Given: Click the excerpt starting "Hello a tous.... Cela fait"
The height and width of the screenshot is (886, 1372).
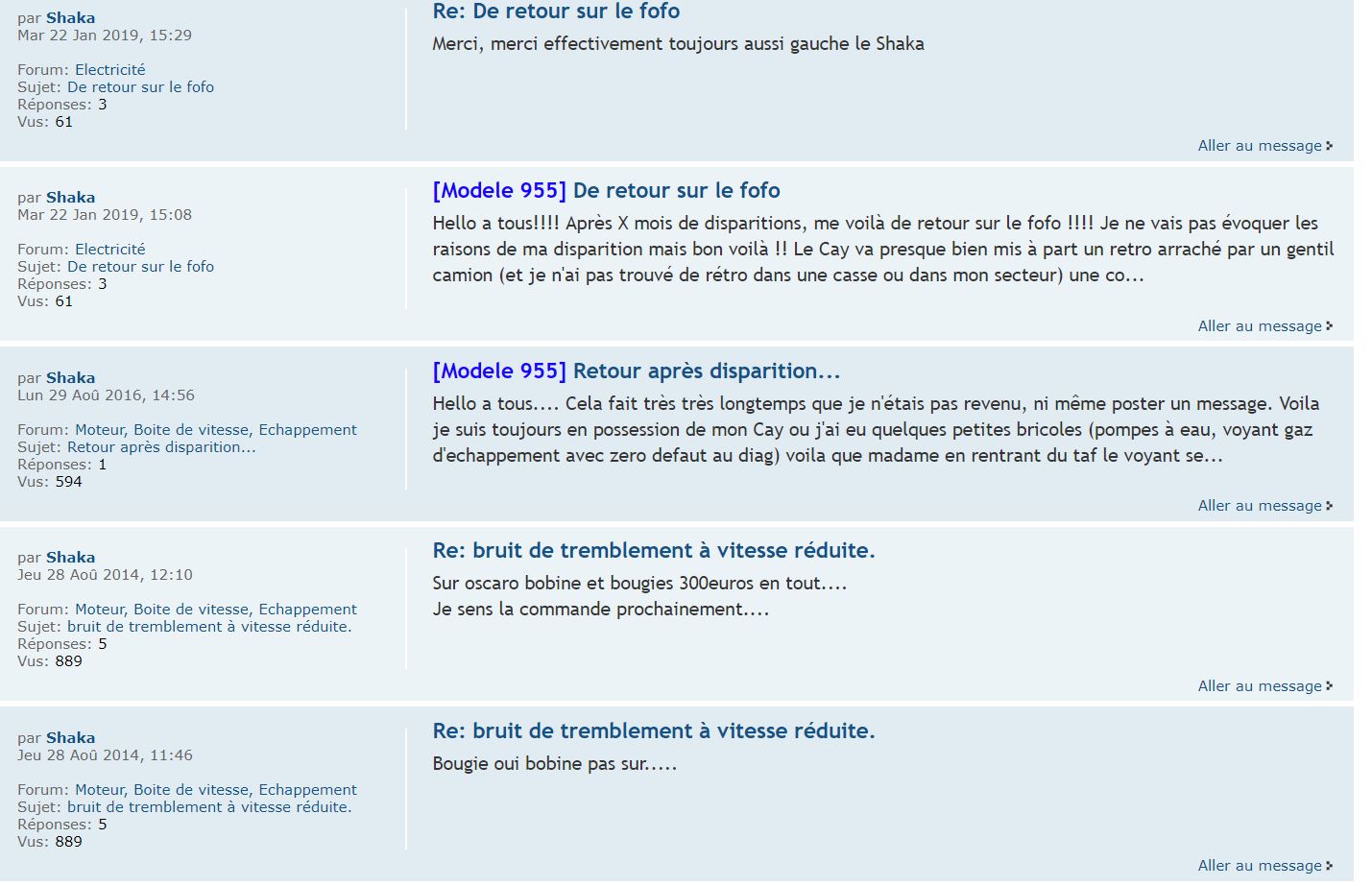Looking at the screenshot, I should point(876,430).
